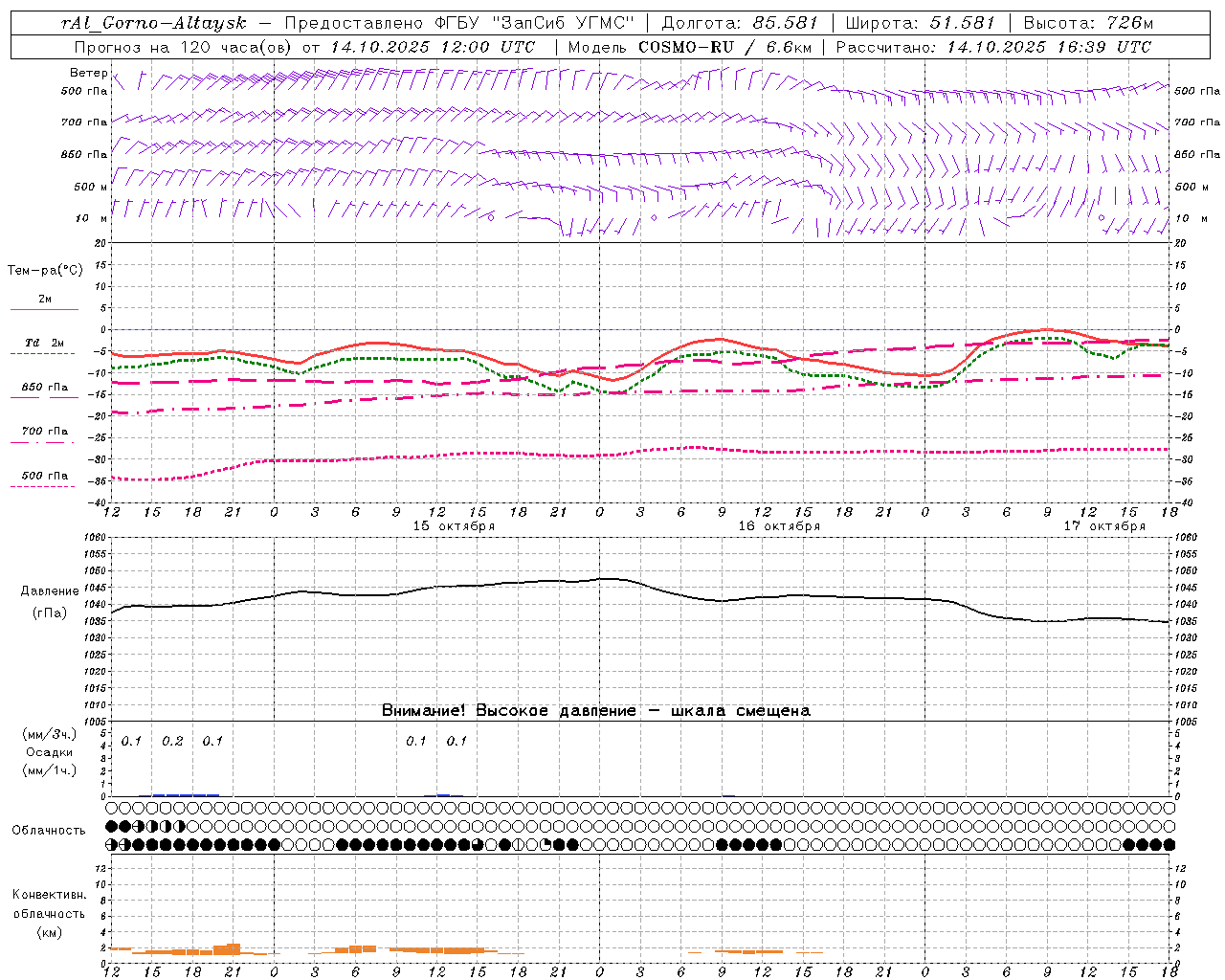Click the computed time '14.10.2025 16:39 UTC'

[1048, 47]
